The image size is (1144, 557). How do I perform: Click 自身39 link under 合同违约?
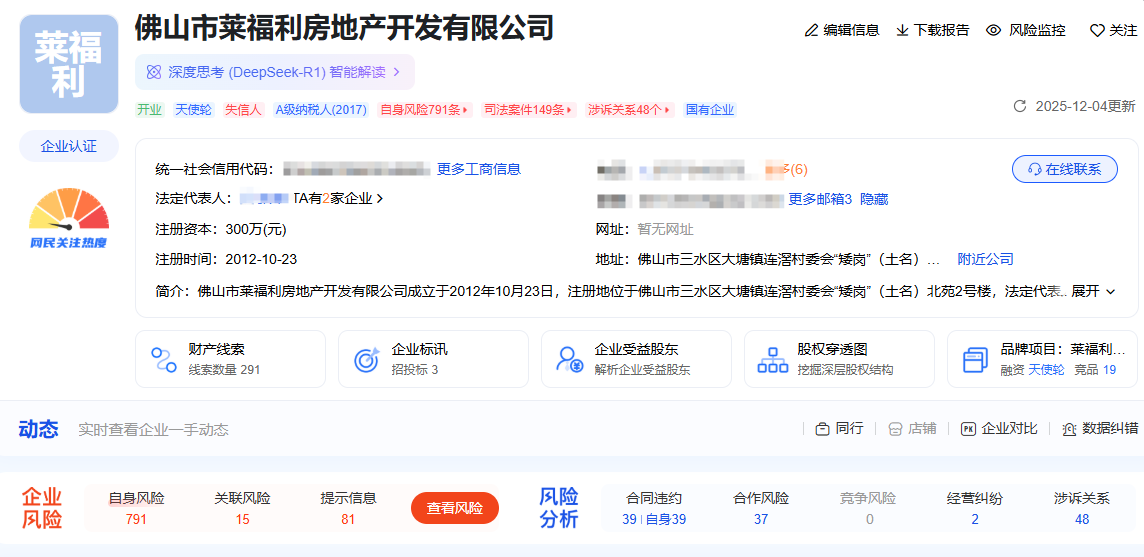[666, 520]
